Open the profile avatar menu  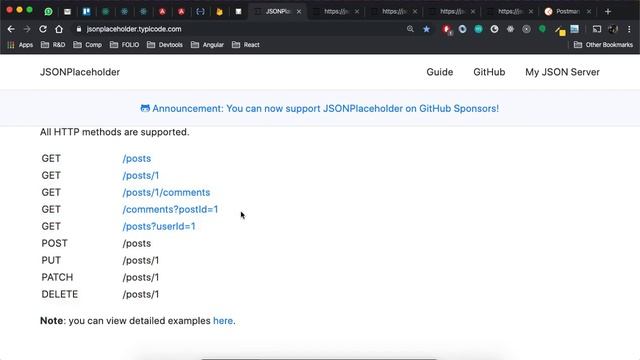coord(613,29)
